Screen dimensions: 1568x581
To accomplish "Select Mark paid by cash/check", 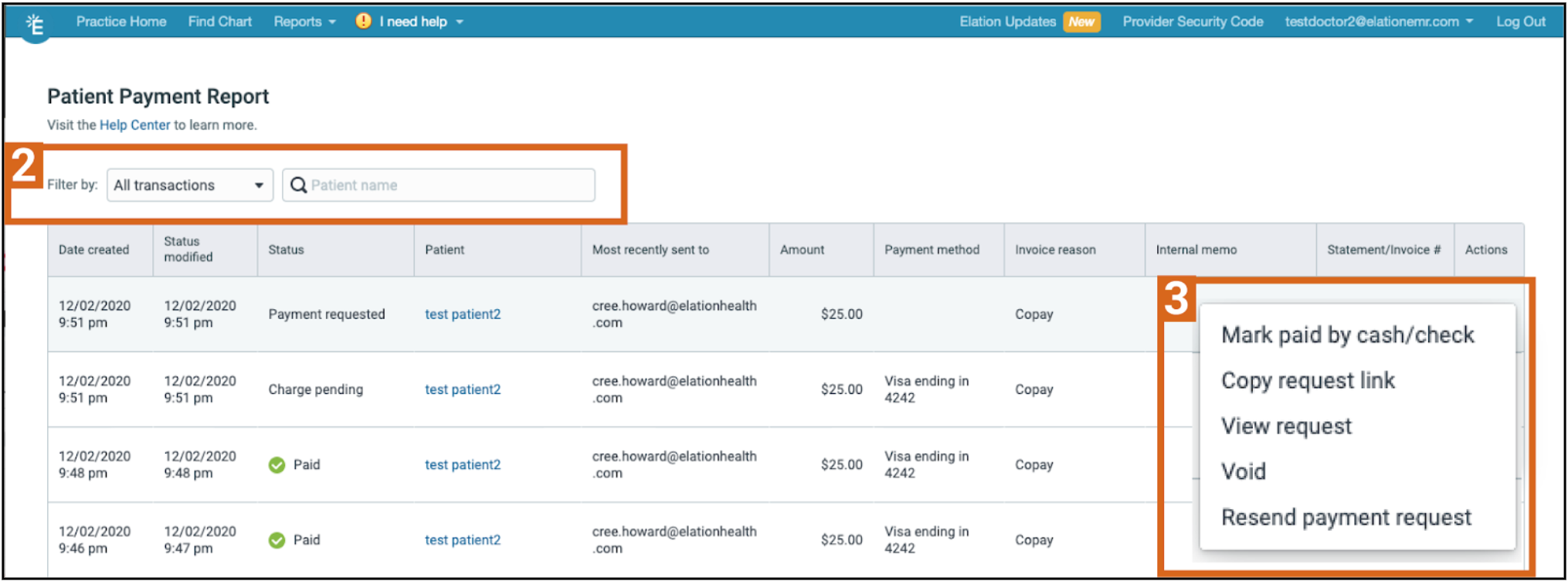I will [1347, 335].
